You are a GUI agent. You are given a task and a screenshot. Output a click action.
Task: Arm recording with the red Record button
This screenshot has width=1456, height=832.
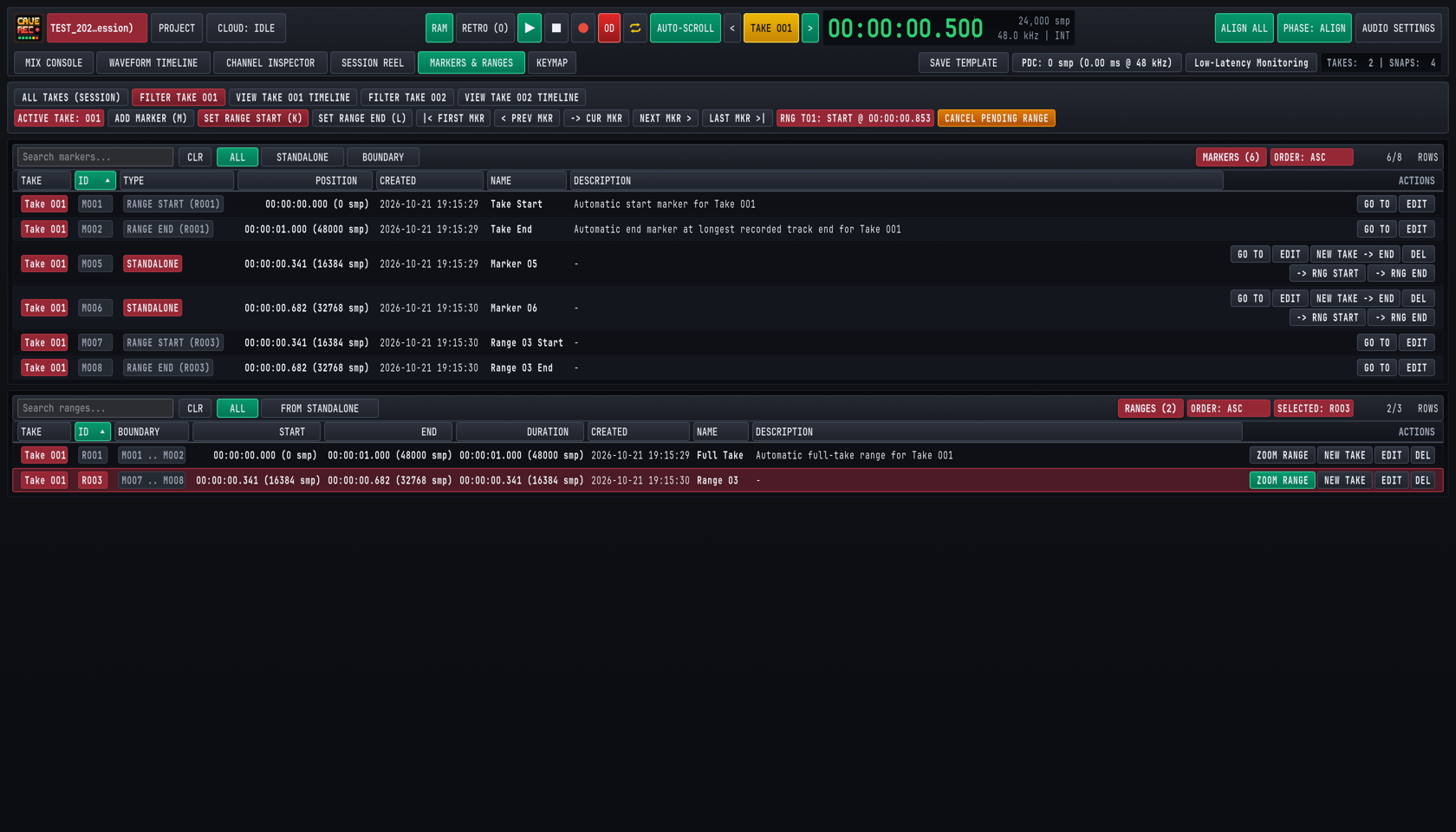click(x=583, y=28)
